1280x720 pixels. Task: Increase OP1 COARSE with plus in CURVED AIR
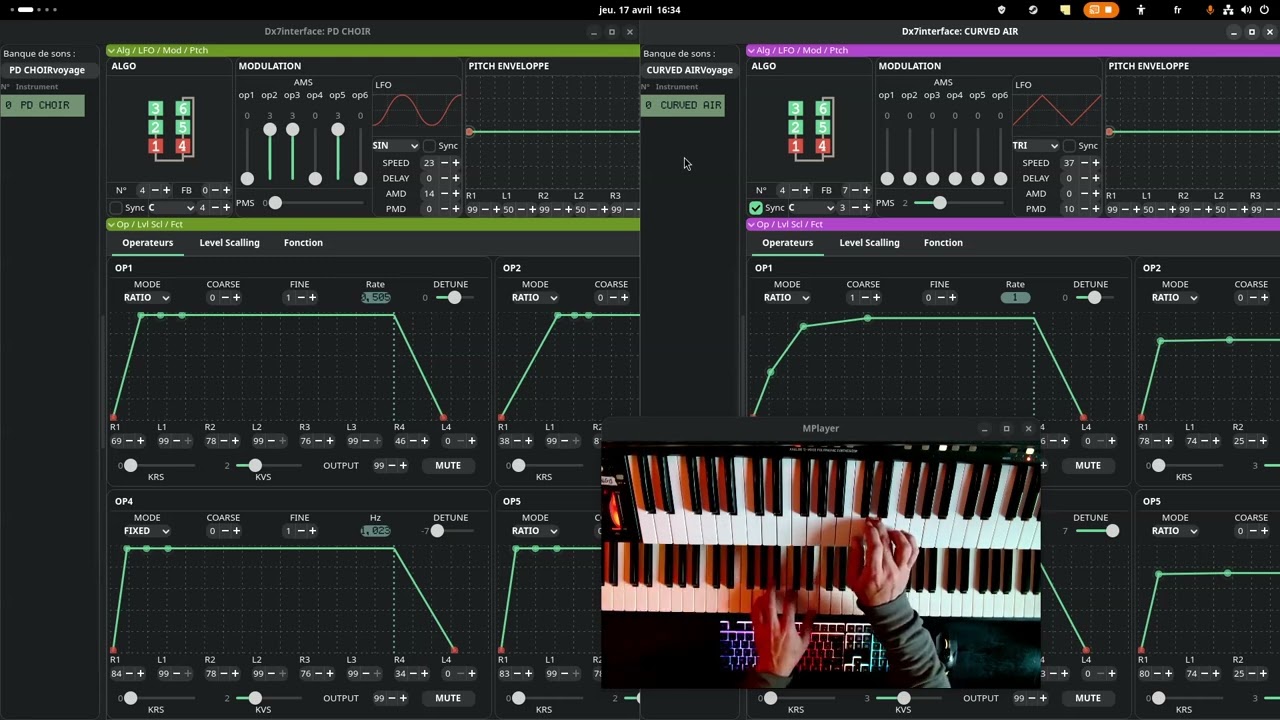point(876,297)
